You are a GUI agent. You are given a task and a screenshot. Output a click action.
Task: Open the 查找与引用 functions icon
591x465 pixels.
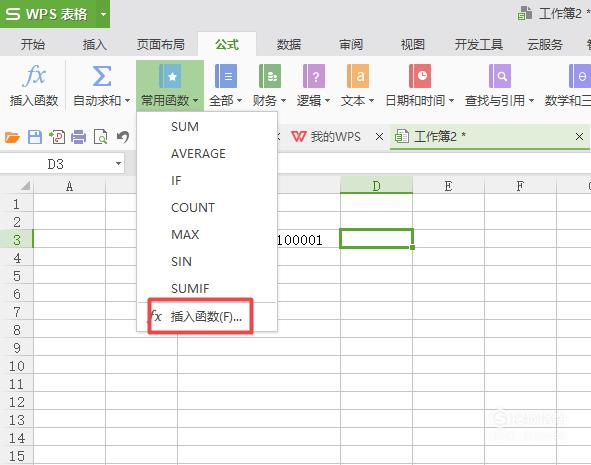[x=499, y=76]
